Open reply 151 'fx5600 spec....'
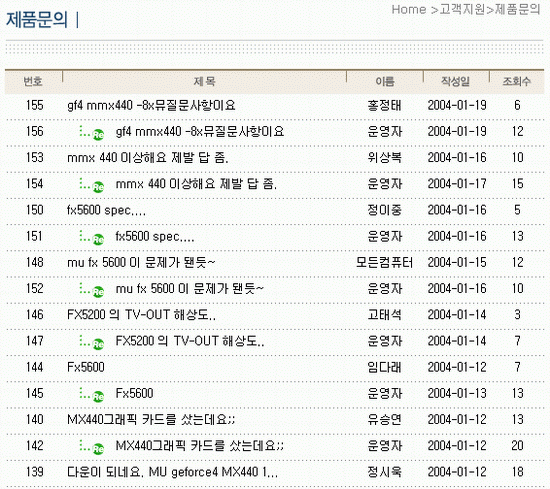Image resolution: width=550 pixels, height=489 pixels. click(x=155, y=236)
